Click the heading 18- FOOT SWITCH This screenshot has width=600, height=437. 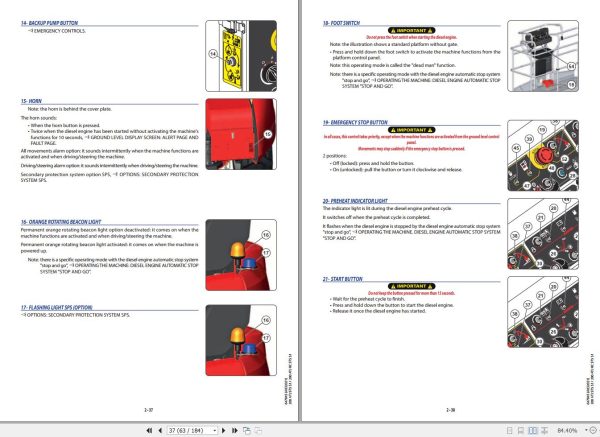(x=341, y=23)
